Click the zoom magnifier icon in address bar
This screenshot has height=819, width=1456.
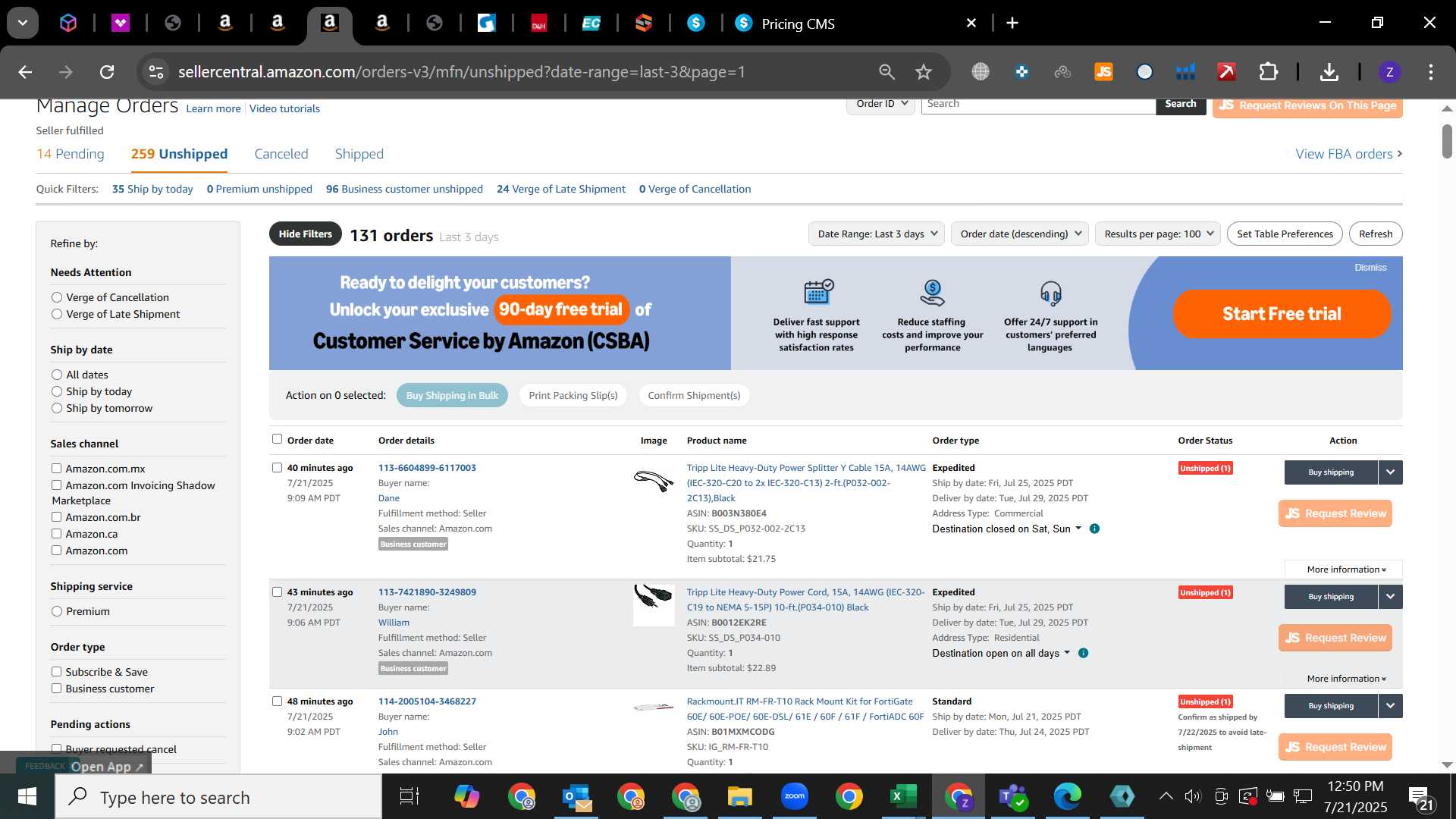886,72
